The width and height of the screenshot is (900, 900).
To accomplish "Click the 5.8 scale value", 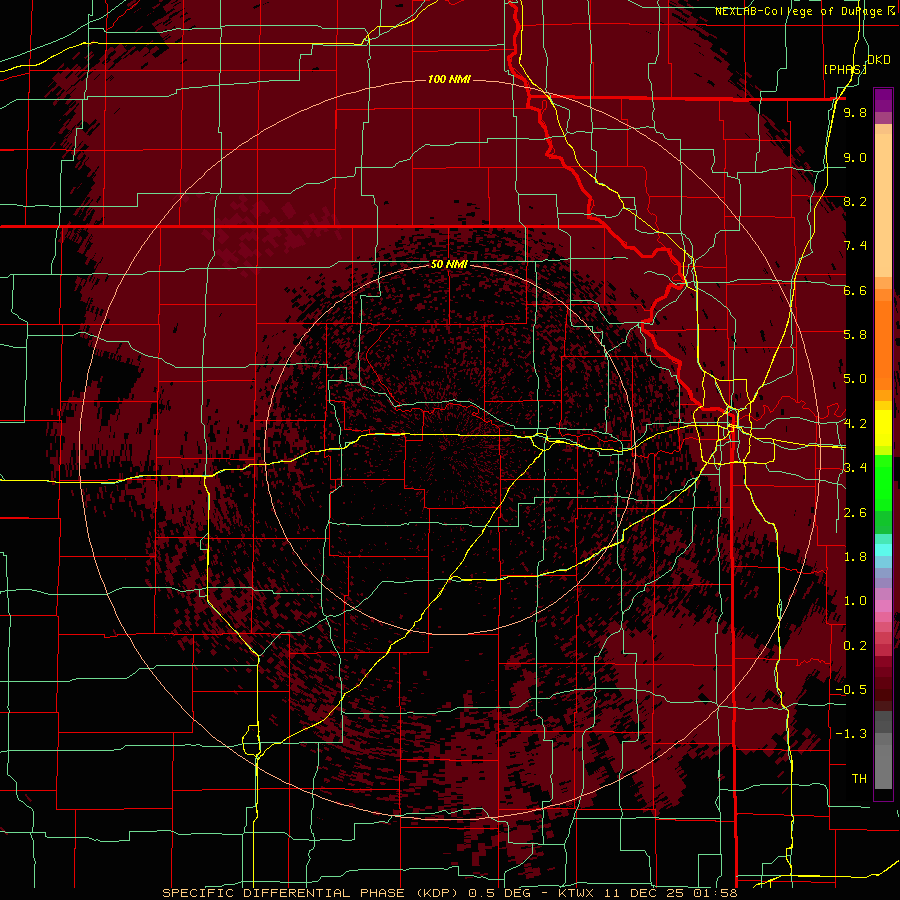I will click(855, 335).
